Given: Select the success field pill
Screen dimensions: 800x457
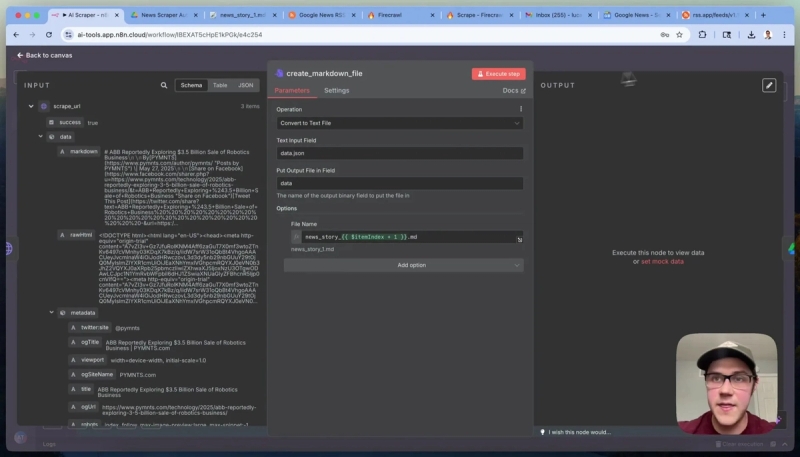Looking at the screenshot, I should 65,122.
